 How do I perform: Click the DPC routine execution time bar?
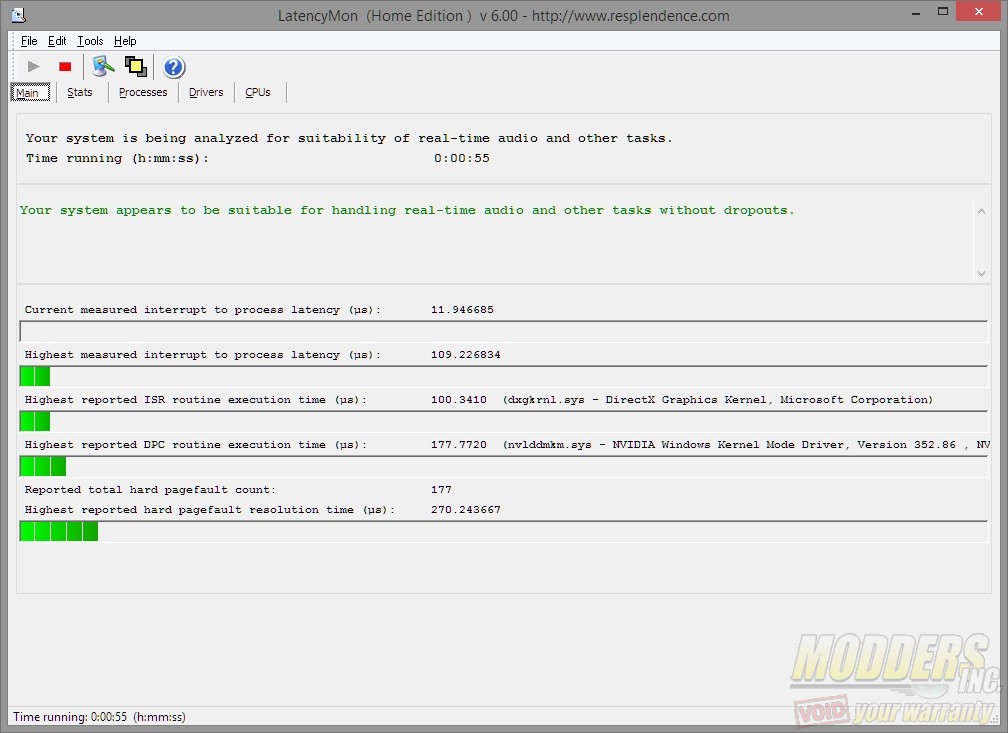(x=503, y=466)
